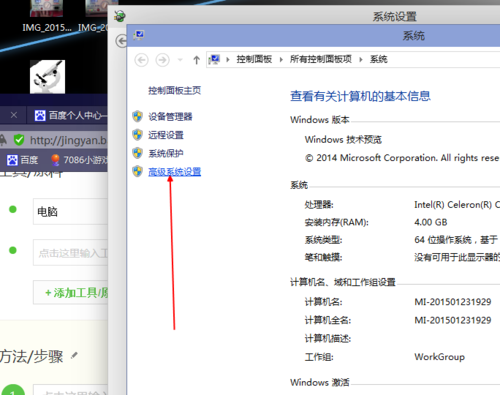Click the Forward navigation arrow in System window

pyautogui.click(x=162, y=60)
